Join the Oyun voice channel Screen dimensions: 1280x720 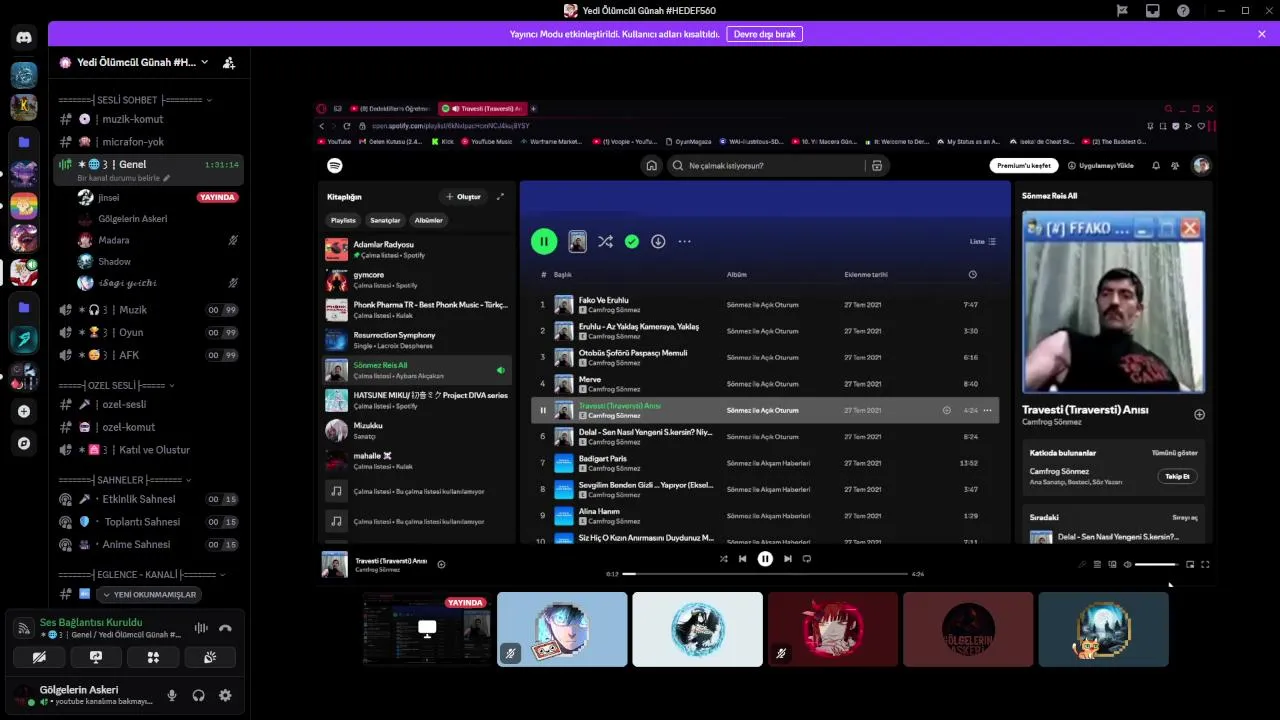[x=148, y=333]
